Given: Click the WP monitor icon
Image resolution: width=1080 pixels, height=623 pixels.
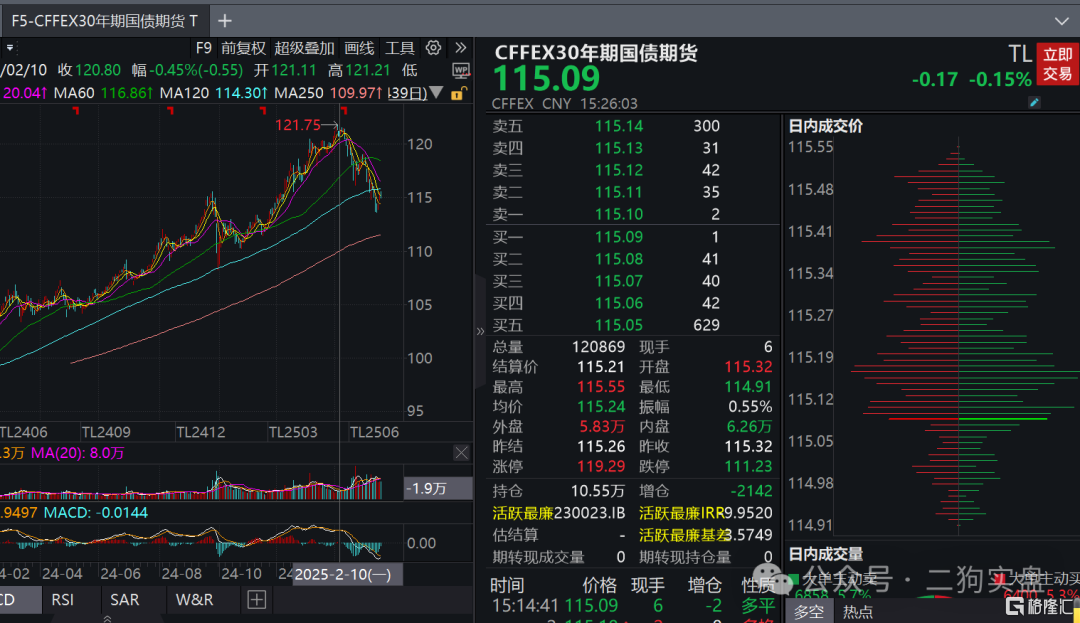Looking at the screenshot, I should [461, 70].
